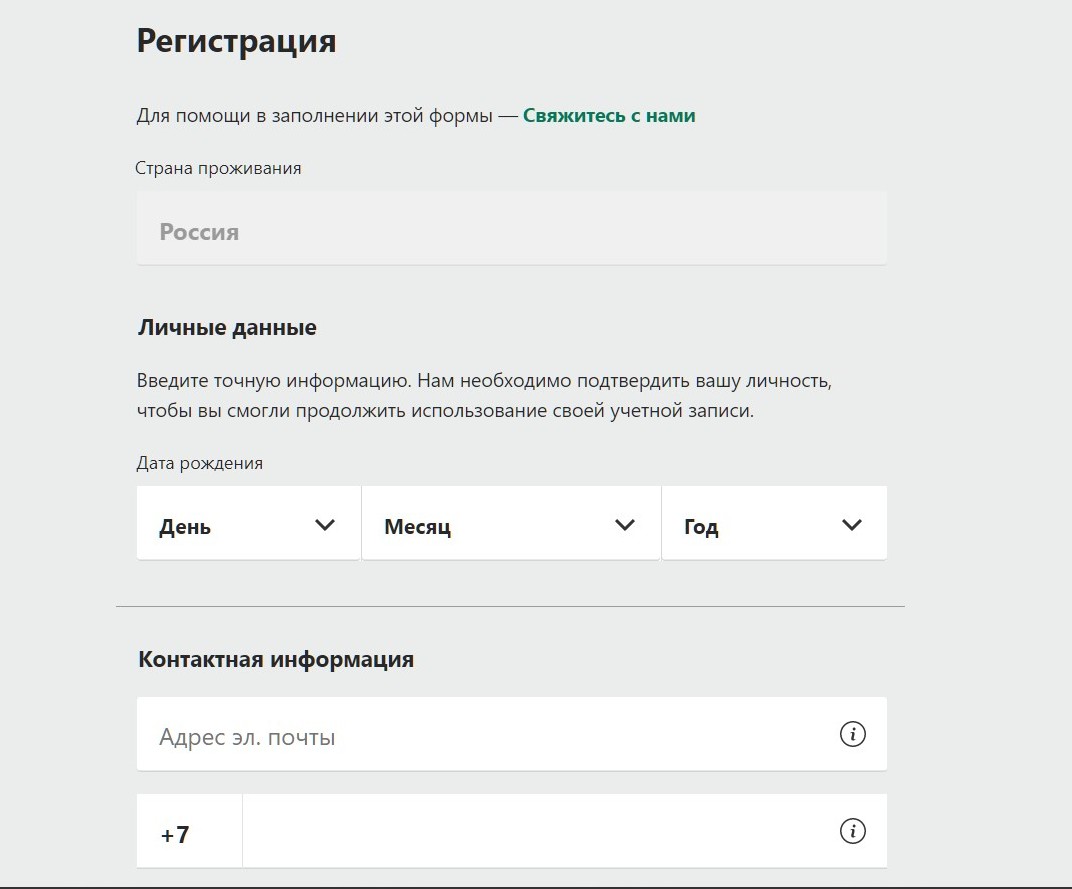Click the День chevron arrow
This screenshot has width=1072, height=889.
(x=325, y=525)
